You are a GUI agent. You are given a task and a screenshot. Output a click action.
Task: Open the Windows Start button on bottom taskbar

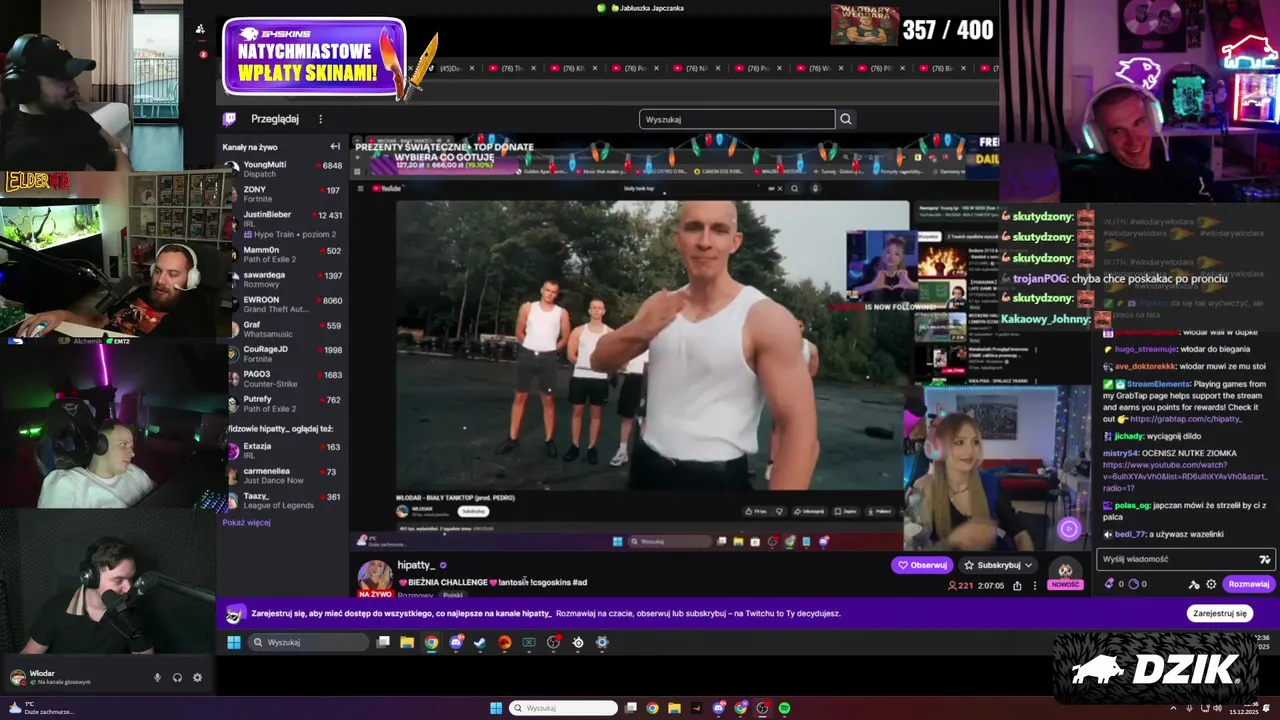pos(496,708)
